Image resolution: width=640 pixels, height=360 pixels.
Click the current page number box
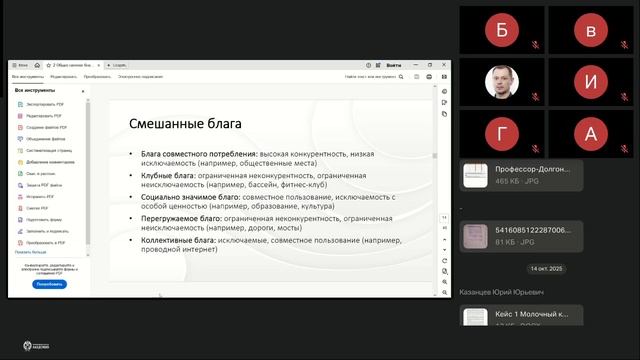click(x=444, y=218)
